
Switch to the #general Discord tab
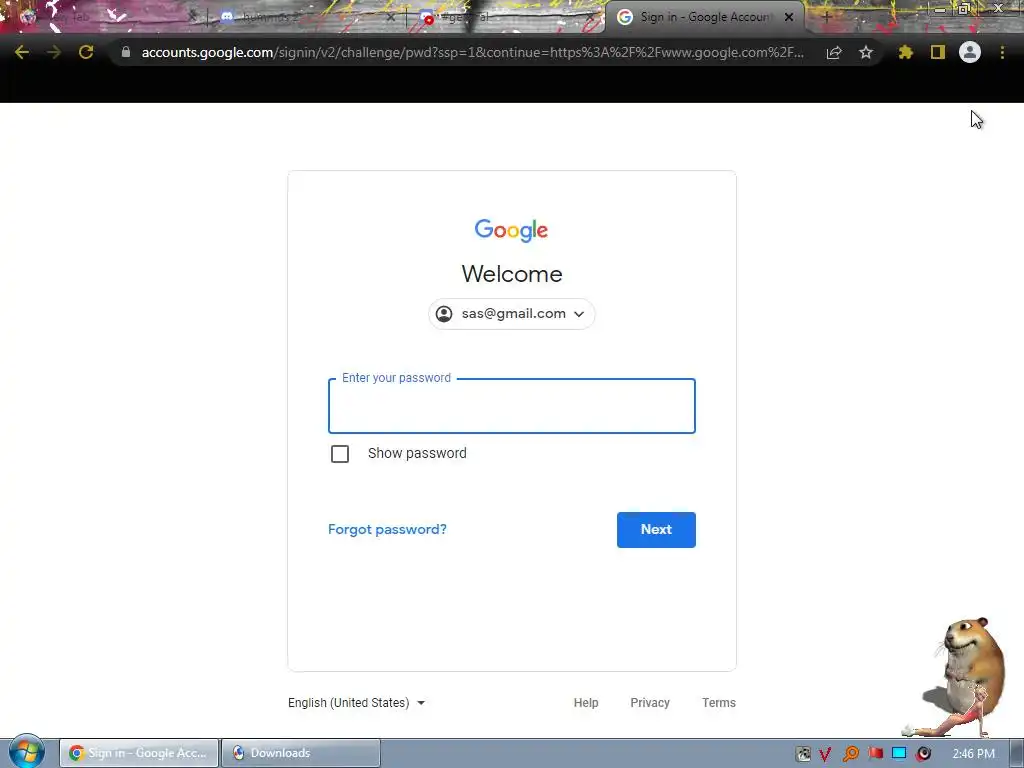click(506, 18)
